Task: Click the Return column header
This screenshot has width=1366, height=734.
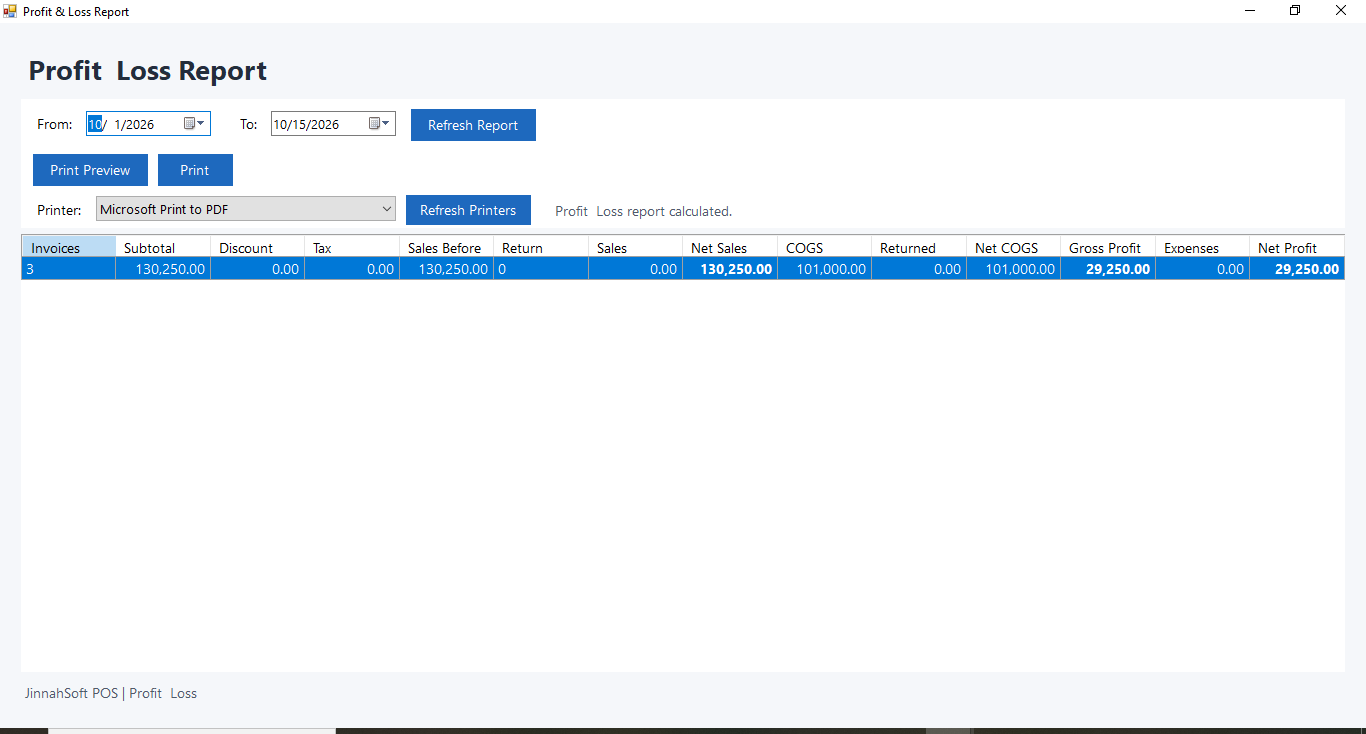Action: pos(541,247)
